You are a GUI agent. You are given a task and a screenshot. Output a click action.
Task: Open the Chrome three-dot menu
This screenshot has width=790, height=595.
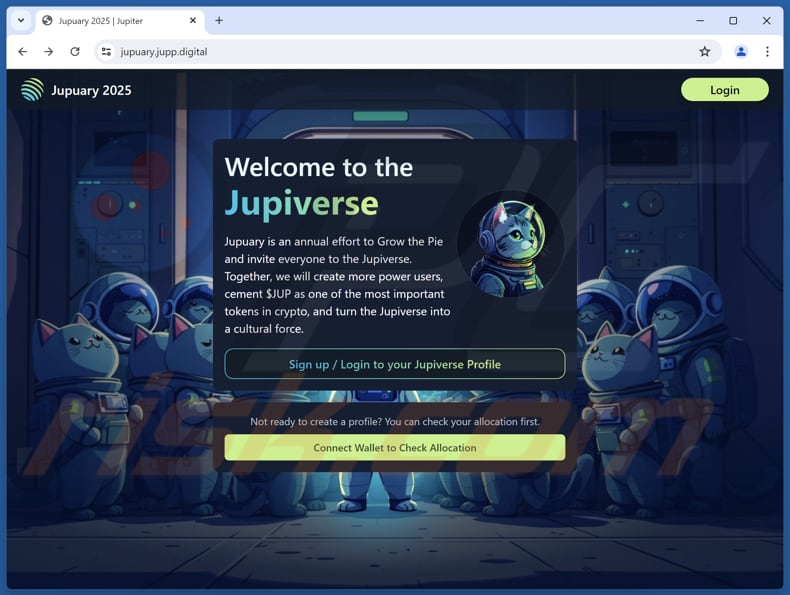[767, 51]
